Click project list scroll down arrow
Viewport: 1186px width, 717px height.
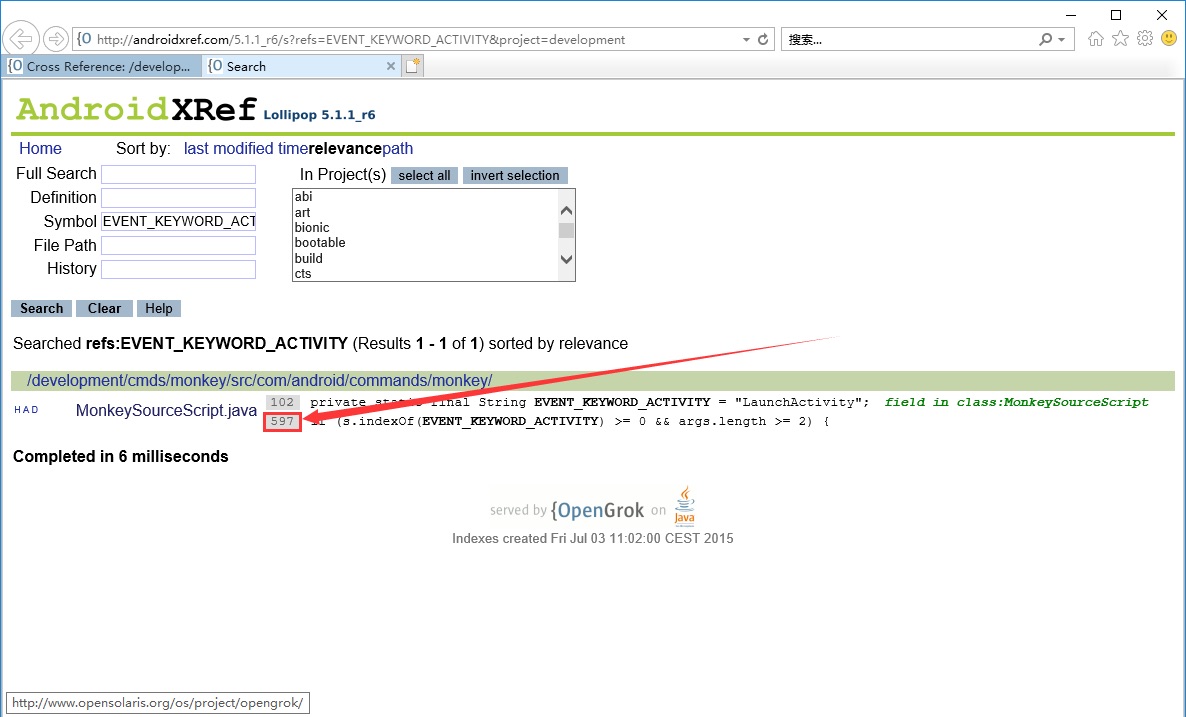[x=566, y=259]
